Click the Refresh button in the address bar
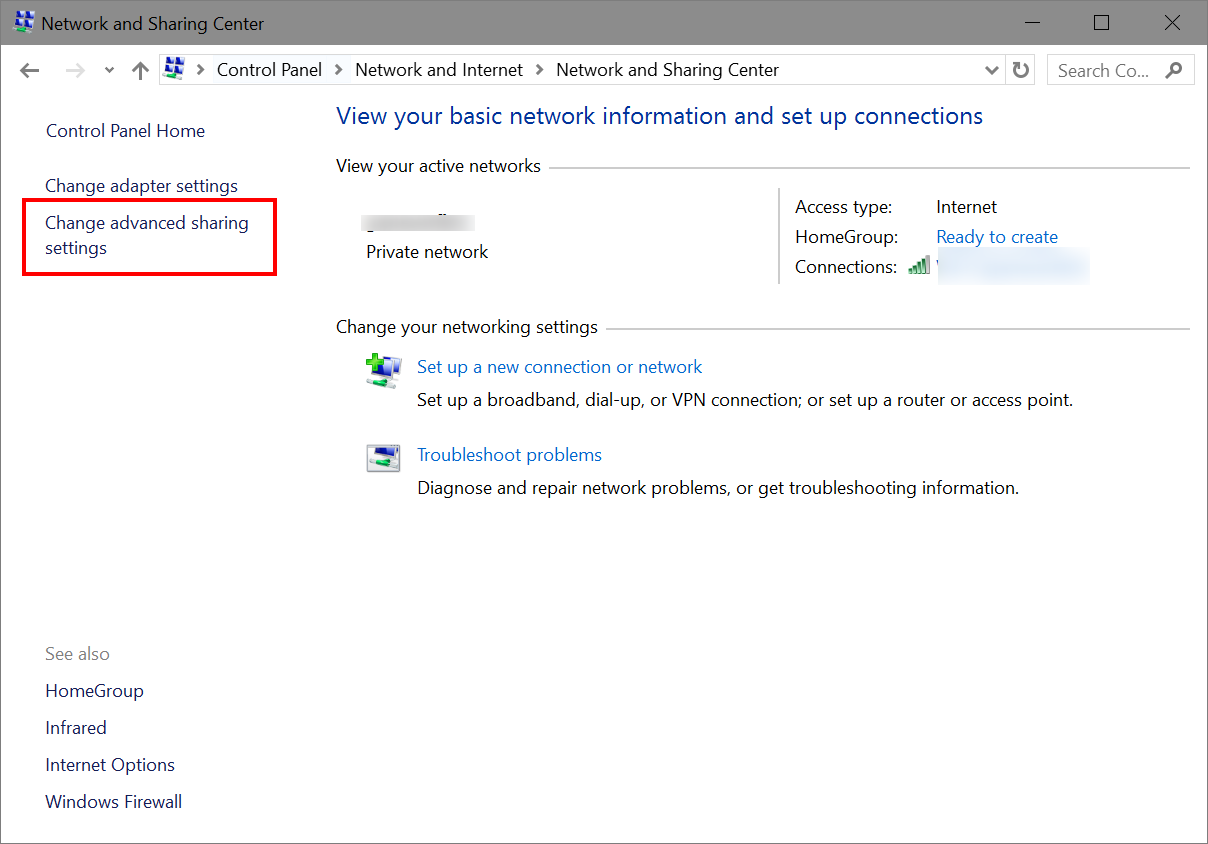Viewport: 1208px width, 844px height. coord(1020,70)
